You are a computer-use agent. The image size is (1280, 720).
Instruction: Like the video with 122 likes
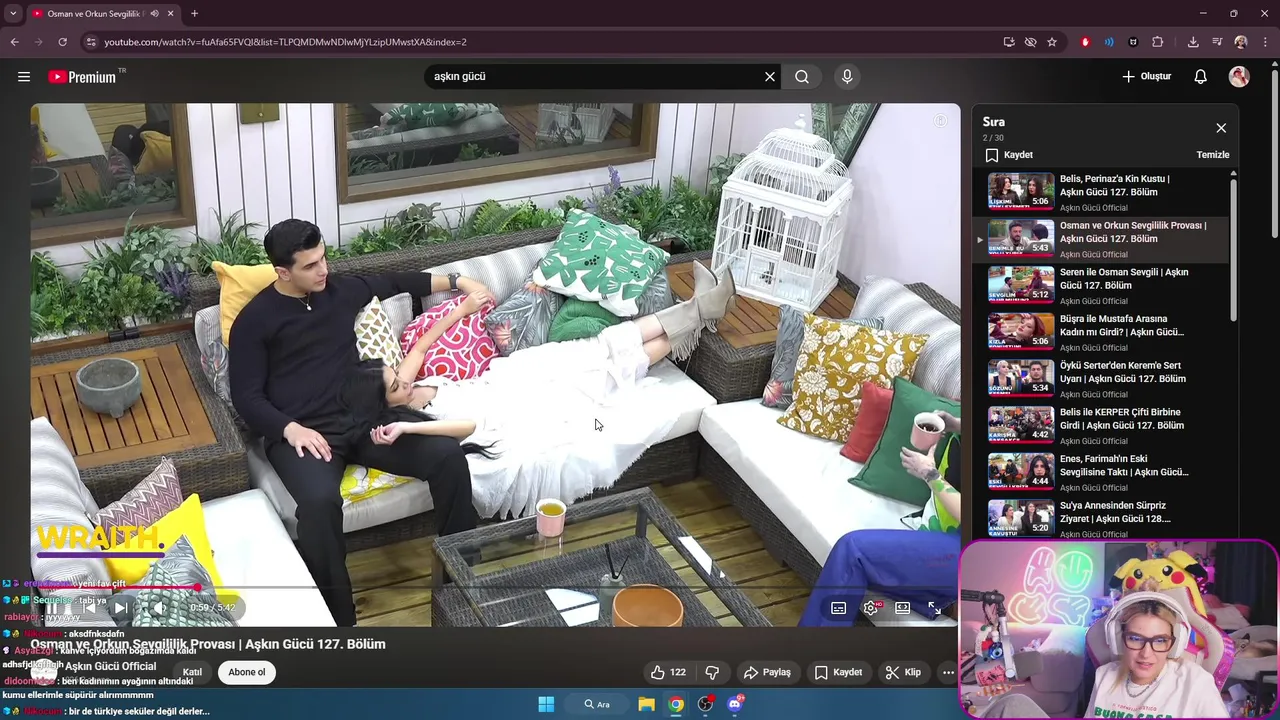(668, 672)
